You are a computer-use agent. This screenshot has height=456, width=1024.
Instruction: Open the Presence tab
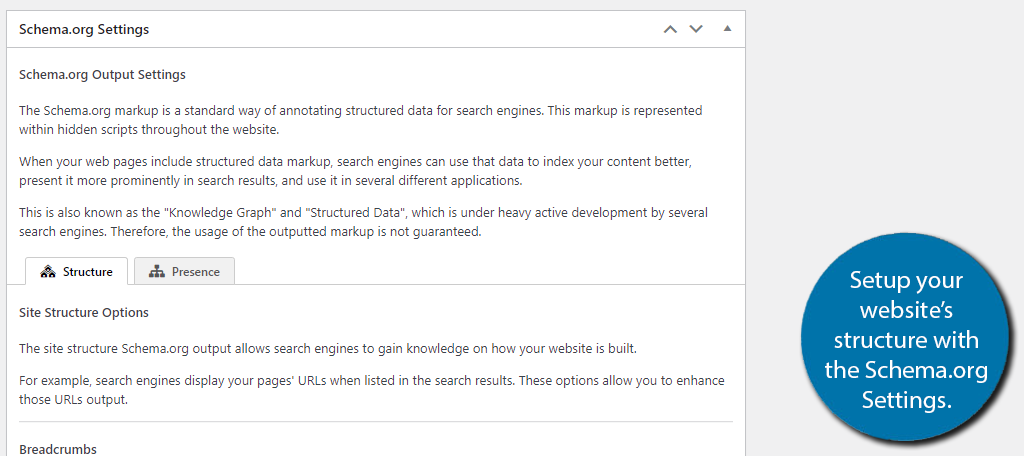(x=184, y=271)
